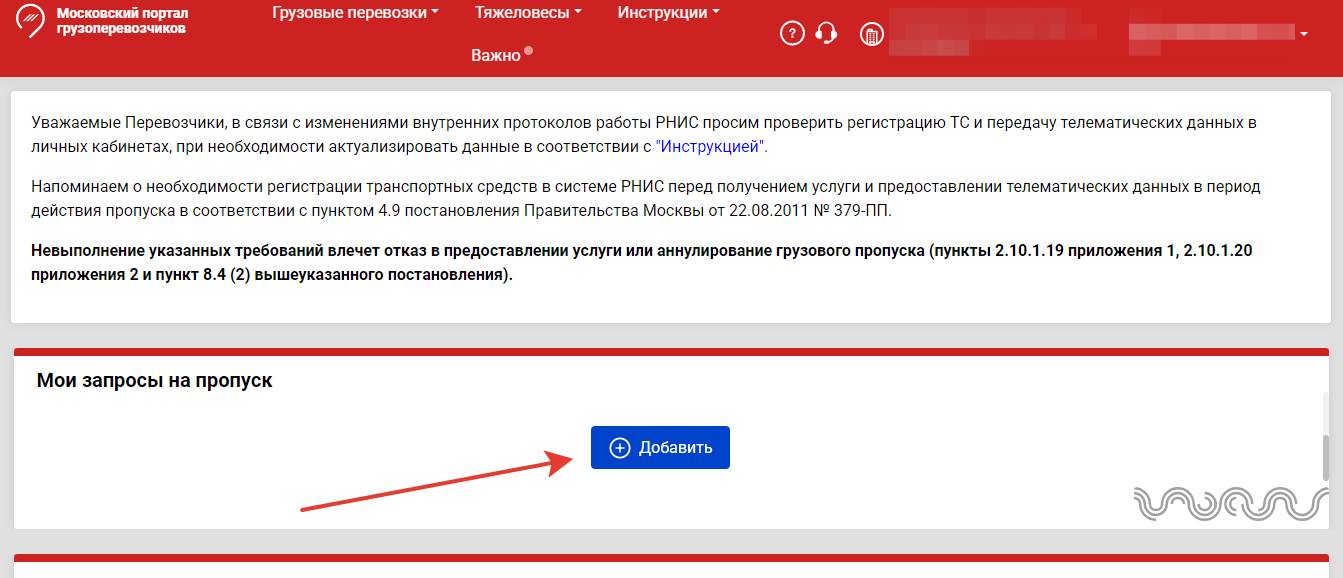Click the wave pattern graphic
The image size is (1343, 578).
(x=1231, y=503)
